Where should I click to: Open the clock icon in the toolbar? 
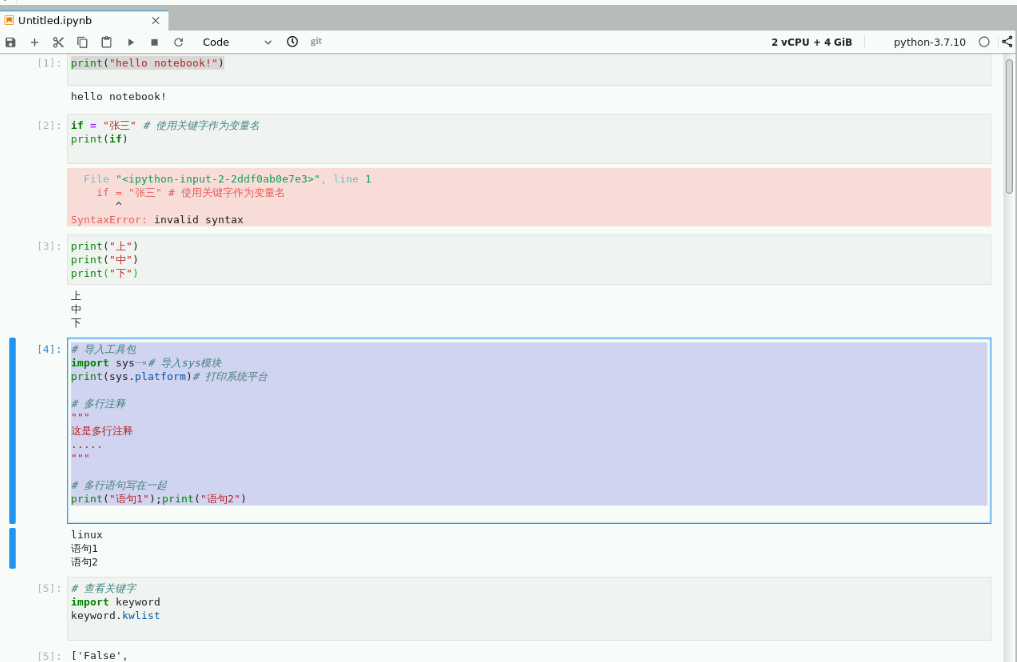292,42
